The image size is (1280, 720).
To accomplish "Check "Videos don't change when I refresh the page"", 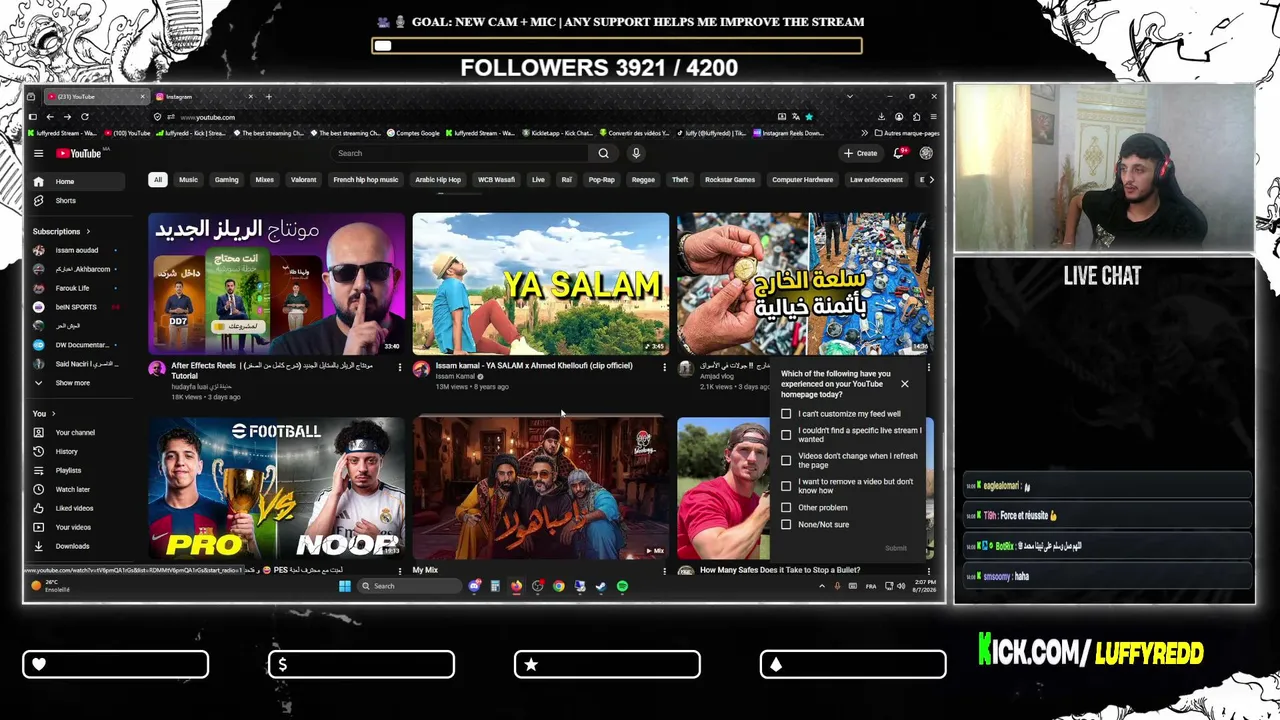I will [x=786, y=460].
